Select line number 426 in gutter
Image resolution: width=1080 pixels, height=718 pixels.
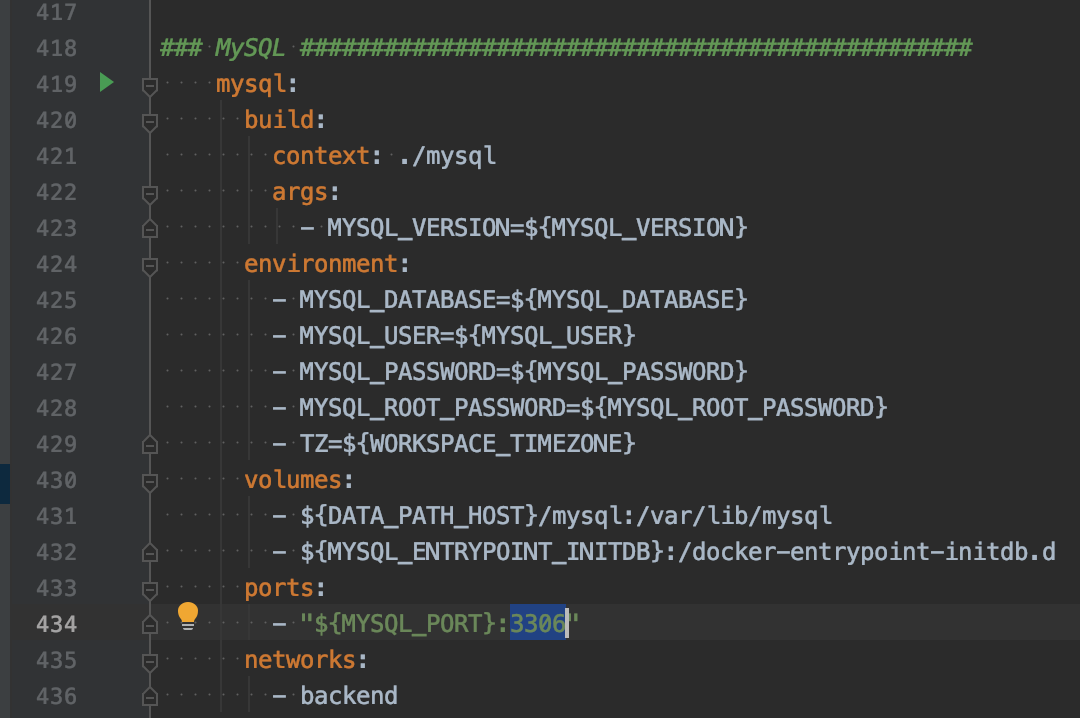point(56,336)
